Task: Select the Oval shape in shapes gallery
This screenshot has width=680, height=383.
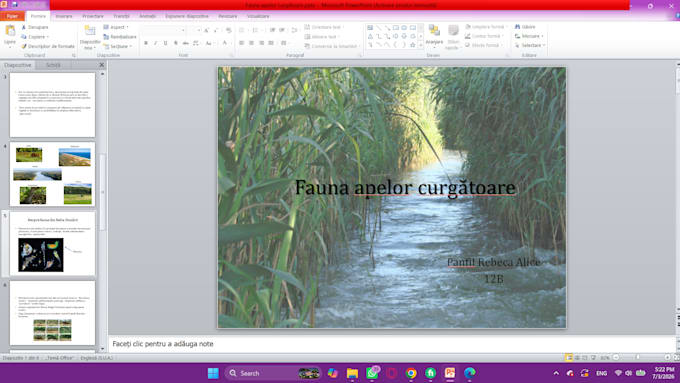Action: point(404,27)
